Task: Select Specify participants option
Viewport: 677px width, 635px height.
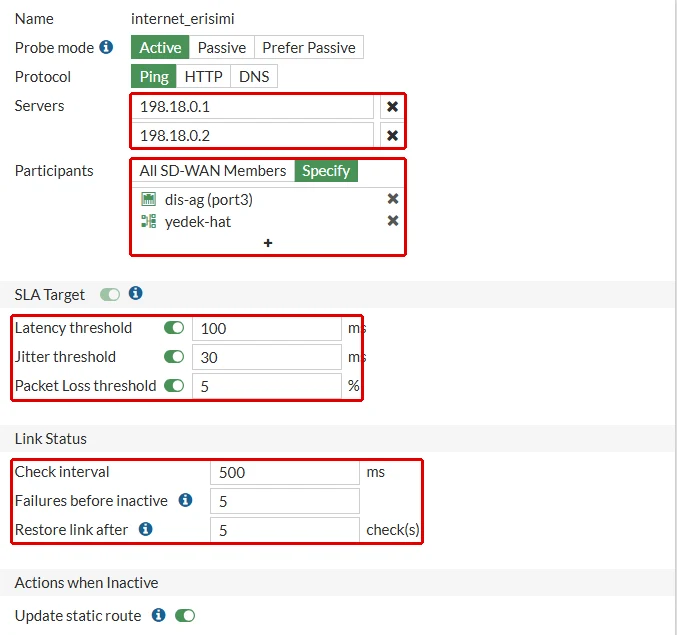Action: tap(326, 171)
